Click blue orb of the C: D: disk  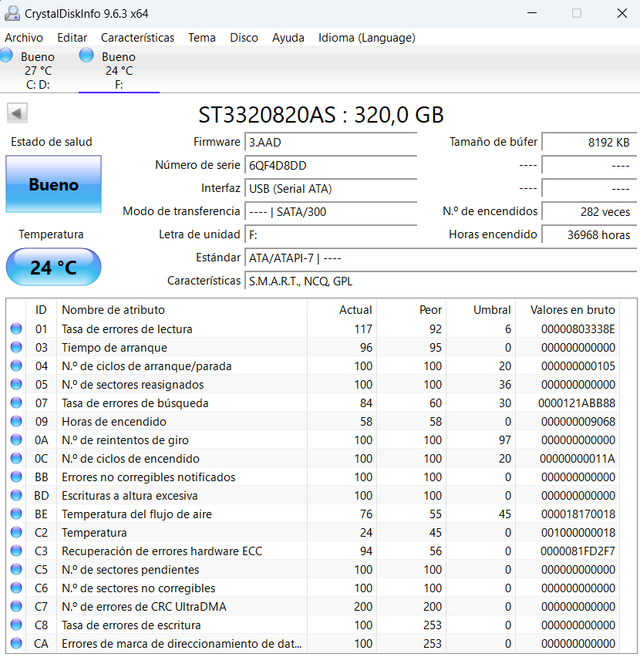6,56
